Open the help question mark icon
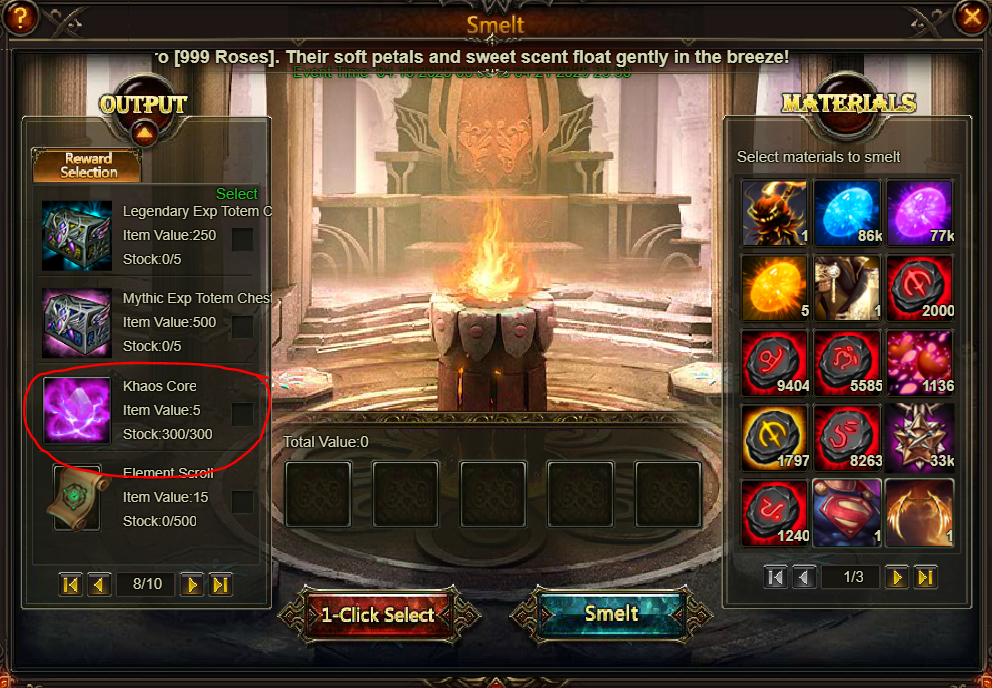 (20, 17)
